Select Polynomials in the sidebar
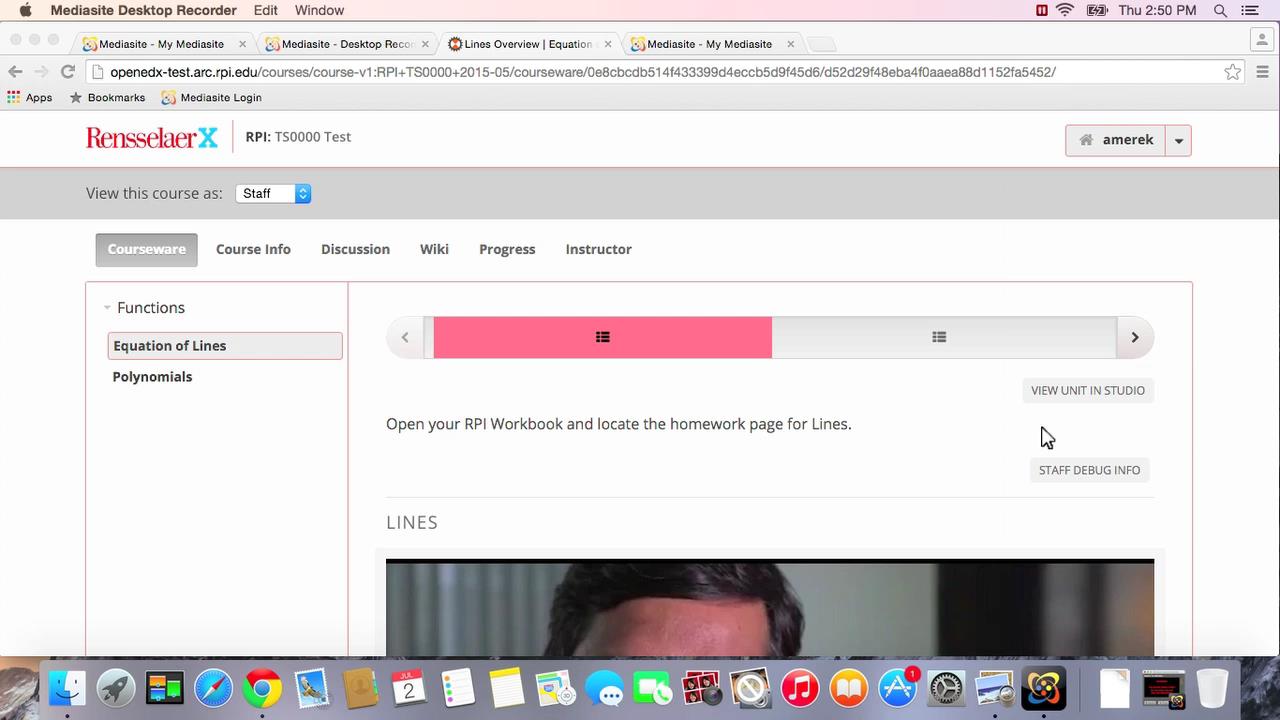Image resolution: width=1280 pixels, height=720 pixels. click(x=152, y=377)
